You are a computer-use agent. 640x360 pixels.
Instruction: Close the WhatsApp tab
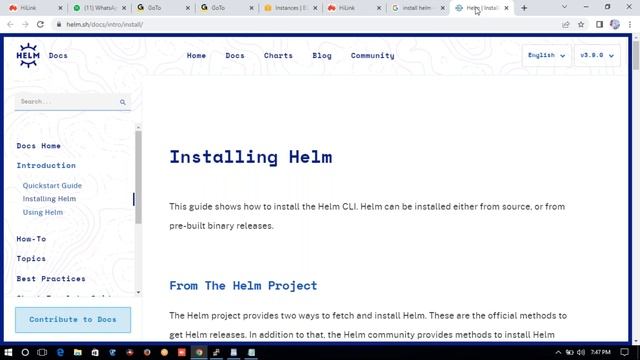(124, 8)
